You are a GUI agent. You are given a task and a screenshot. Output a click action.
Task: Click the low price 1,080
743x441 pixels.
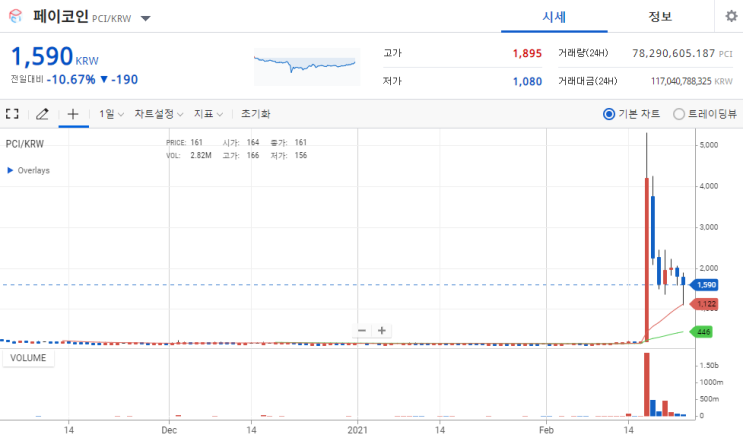tap(527, 81)
